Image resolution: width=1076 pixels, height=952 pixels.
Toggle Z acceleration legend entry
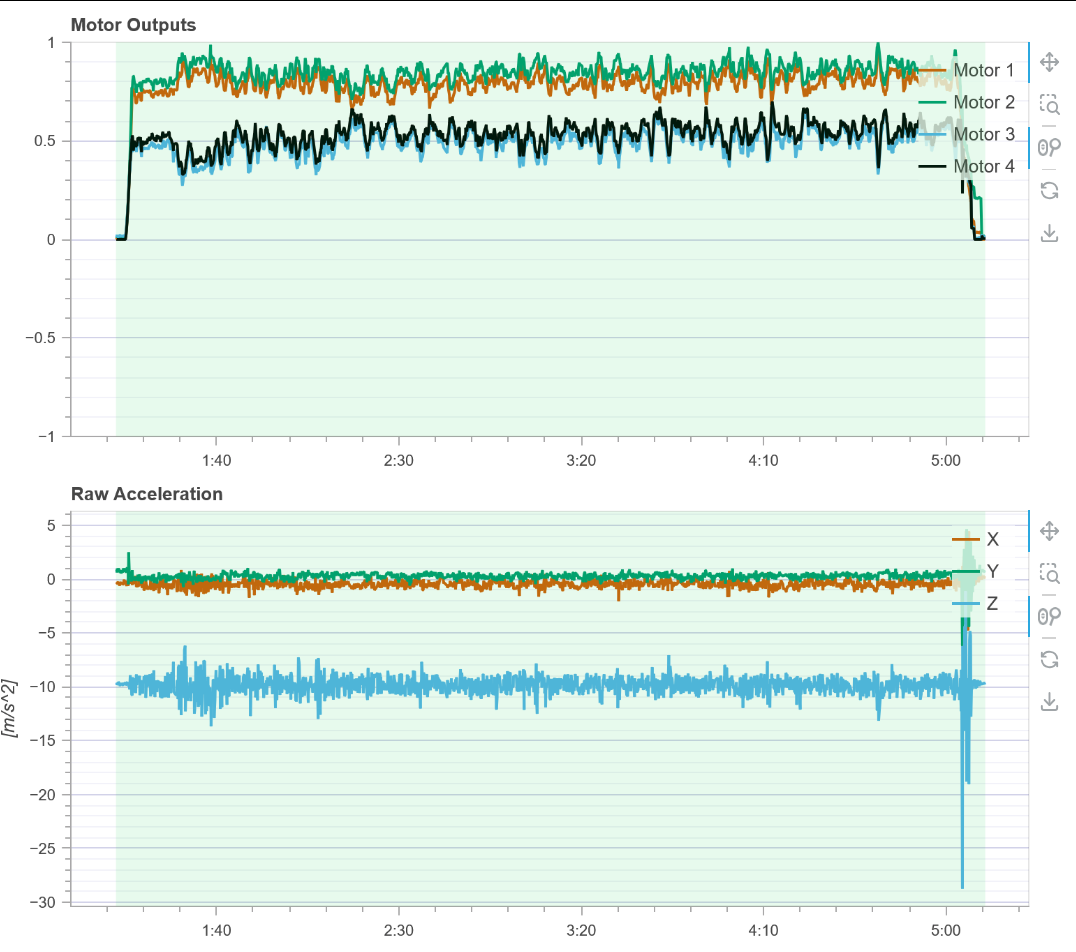[x=992, y=604]
